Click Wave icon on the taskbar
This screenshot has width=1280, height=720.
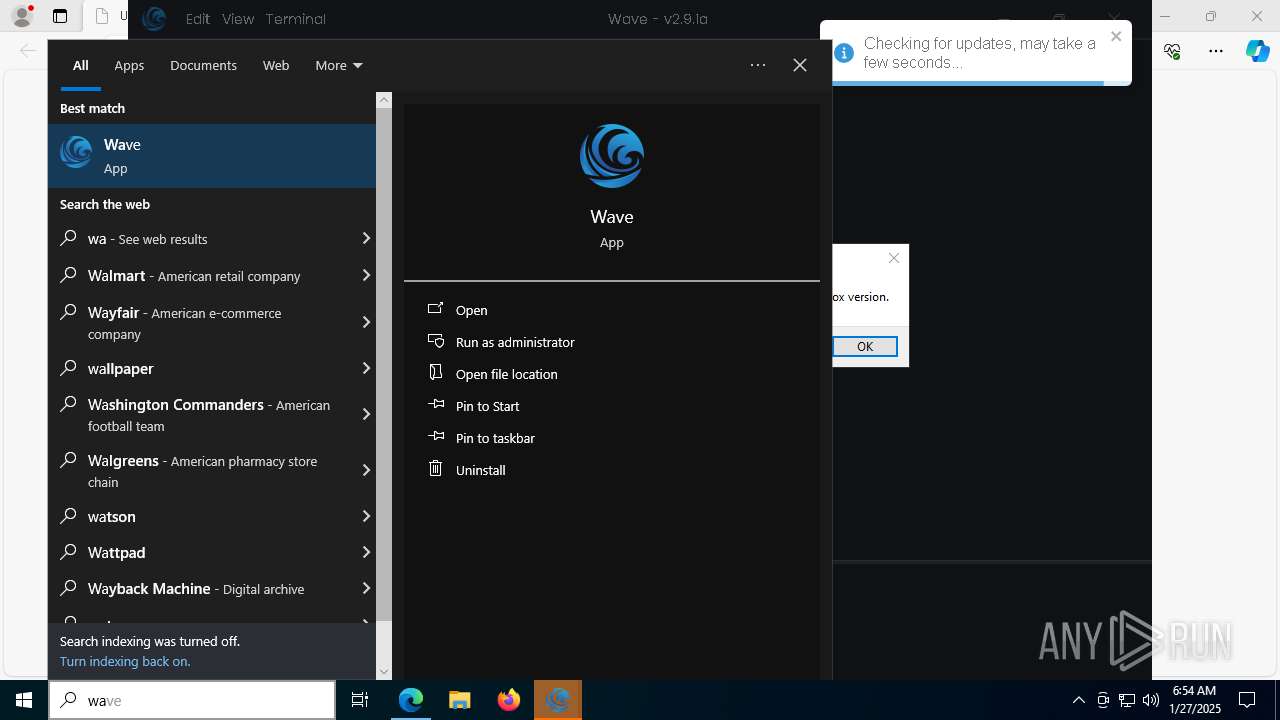point(558,700)
